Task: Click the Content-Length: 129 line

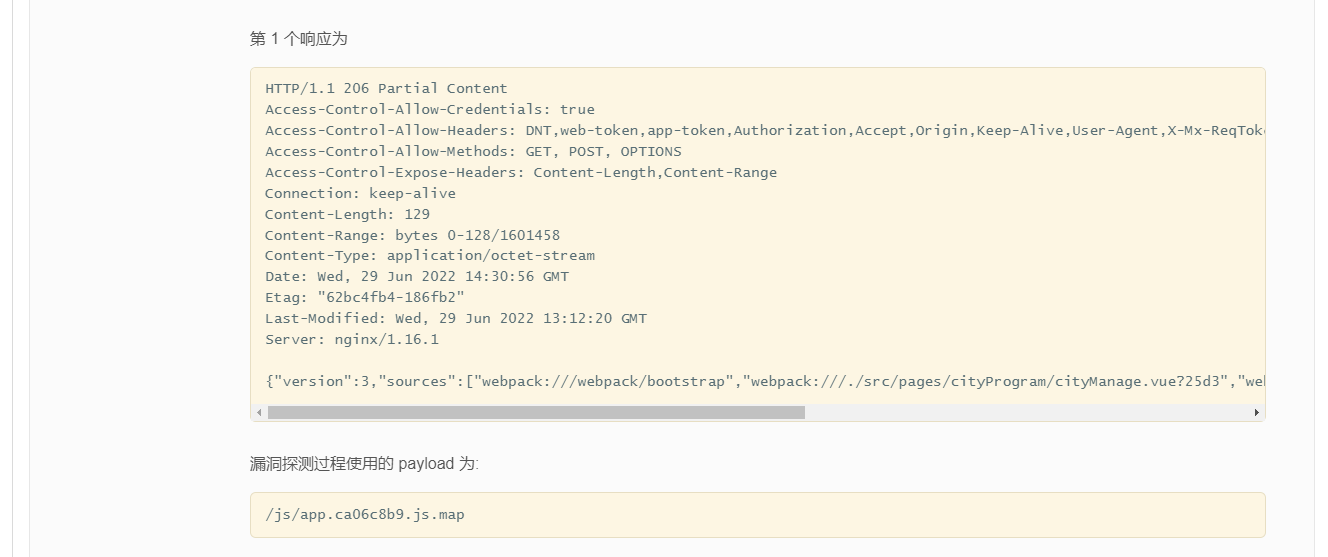Action: point(347,214)
